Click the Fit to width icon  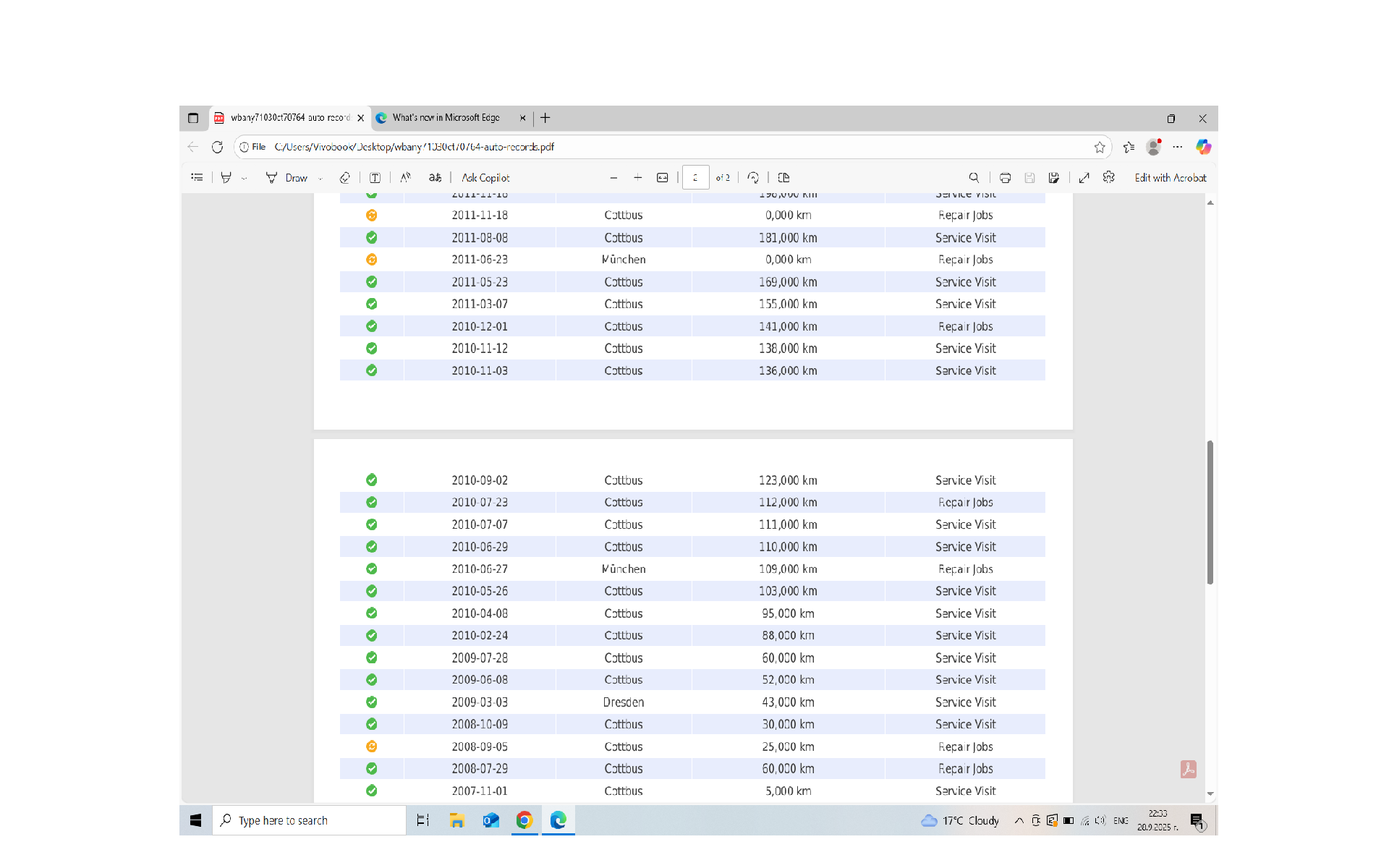point(662,177)
